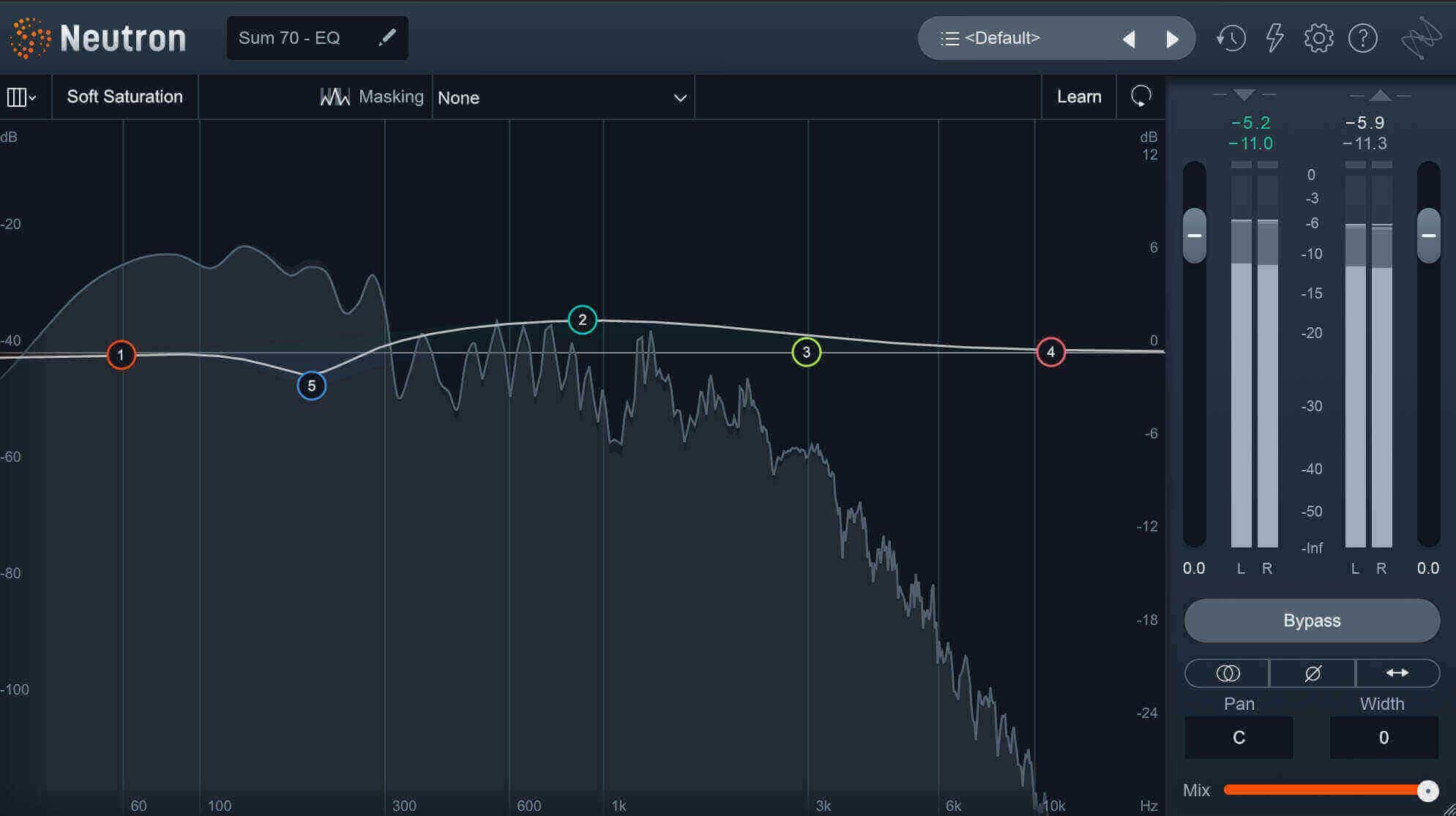Screen dimensions: 1456x816
Task: Click the output peak reading -5.9
Action: [x=1365, y=123]
